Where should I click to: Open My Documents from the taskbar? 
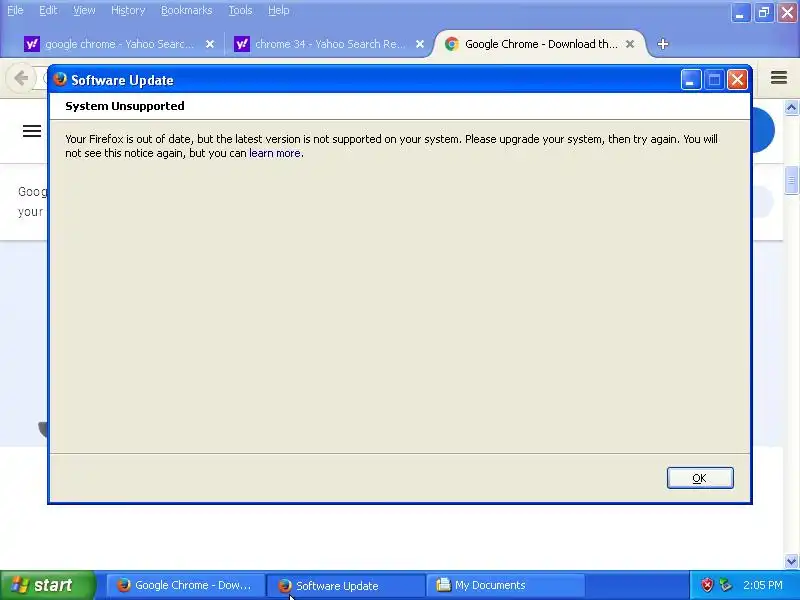coord(506,585)
